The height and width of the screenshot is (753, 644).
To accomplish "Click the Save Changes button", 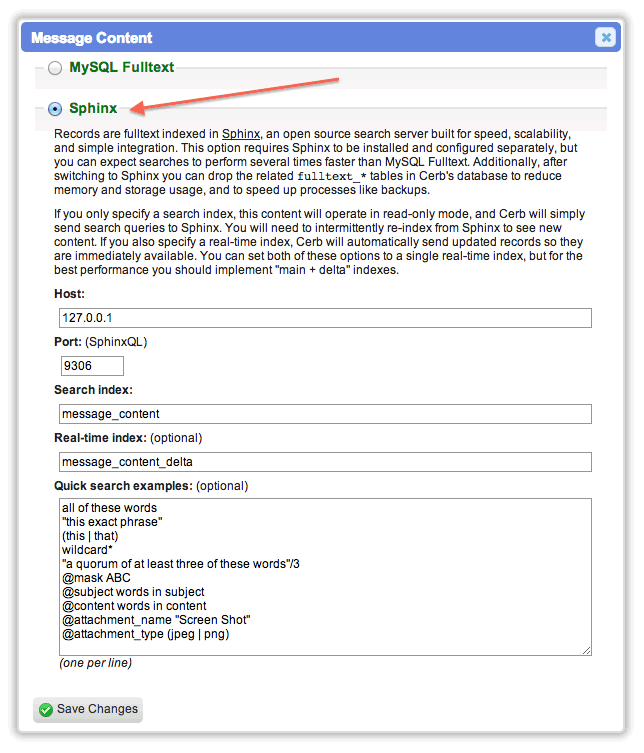I will pyautogui.click(x=88, y=710).
